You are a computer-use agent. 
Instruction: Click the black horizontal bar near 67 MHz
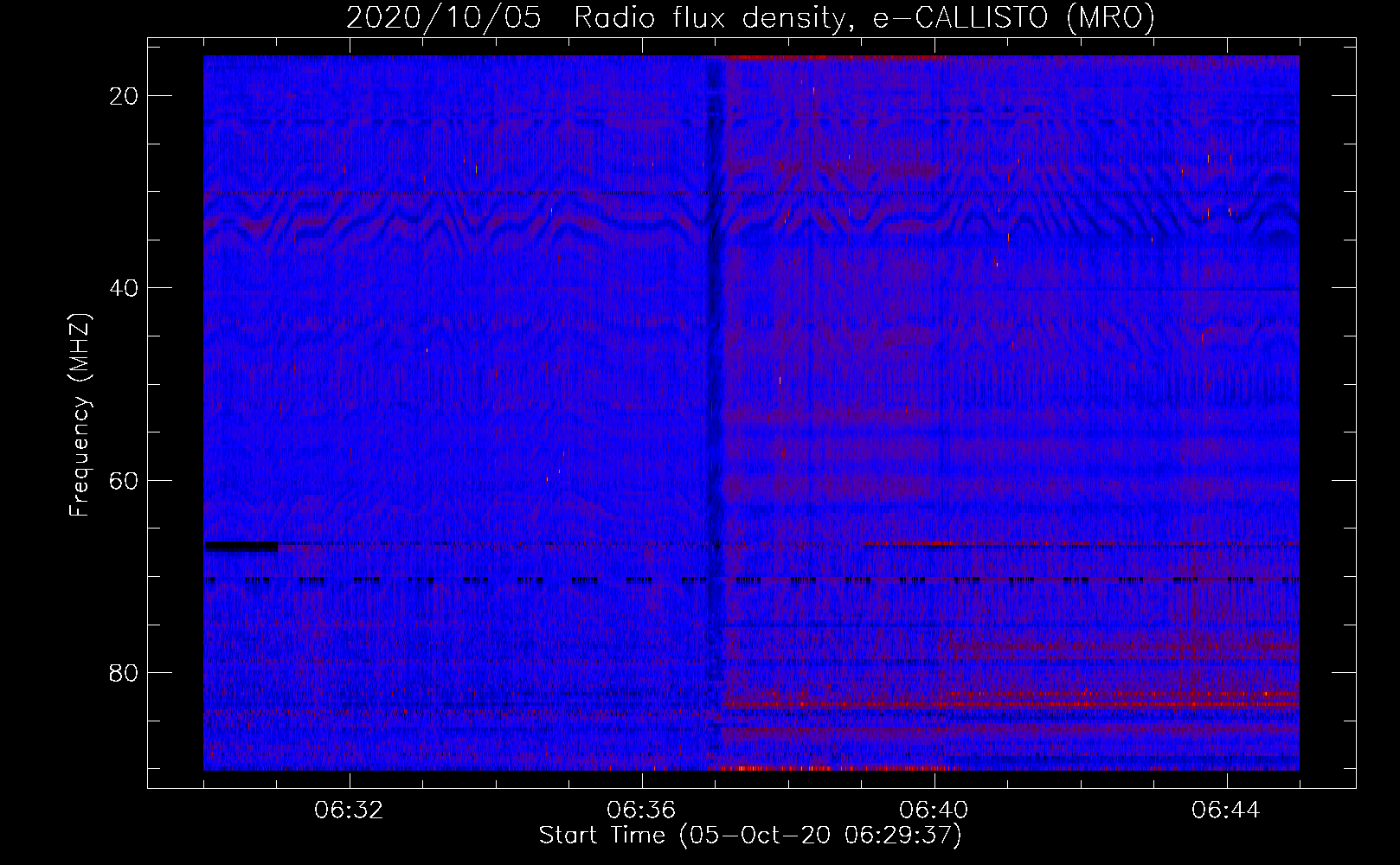(241, 546)
